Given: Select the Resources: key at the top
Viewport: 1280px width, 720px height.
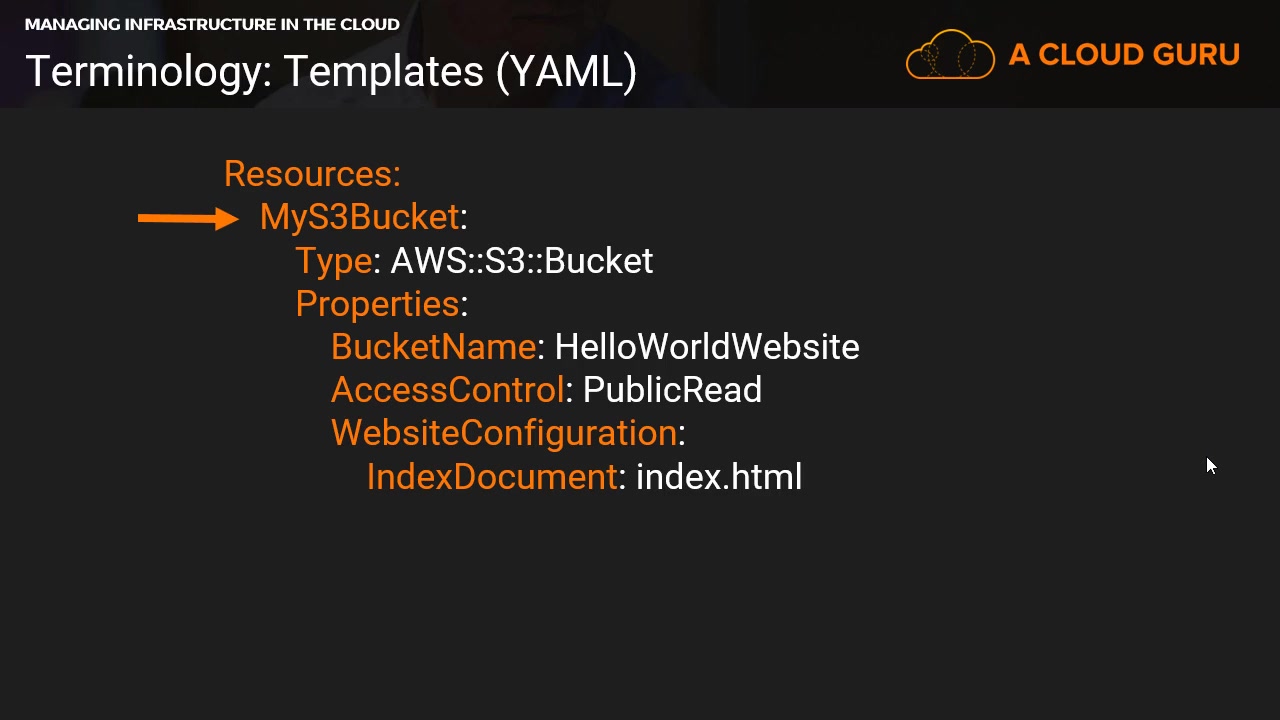Looking at the screenshot, I should point(312,174).
